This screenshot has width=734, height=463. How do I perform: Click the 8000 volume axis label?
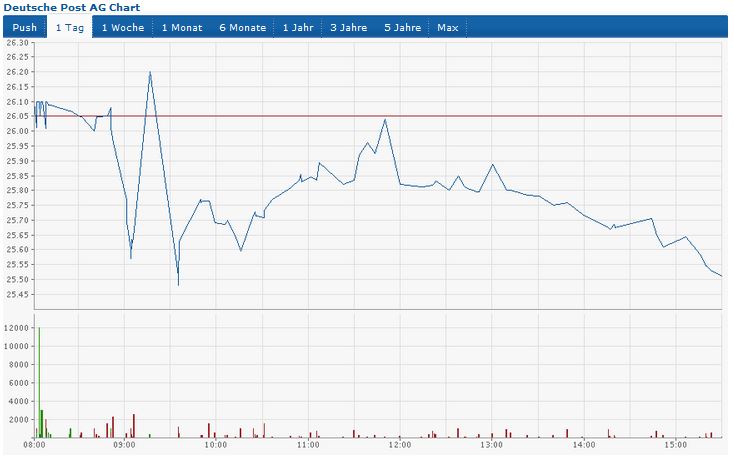coord(19,365)
